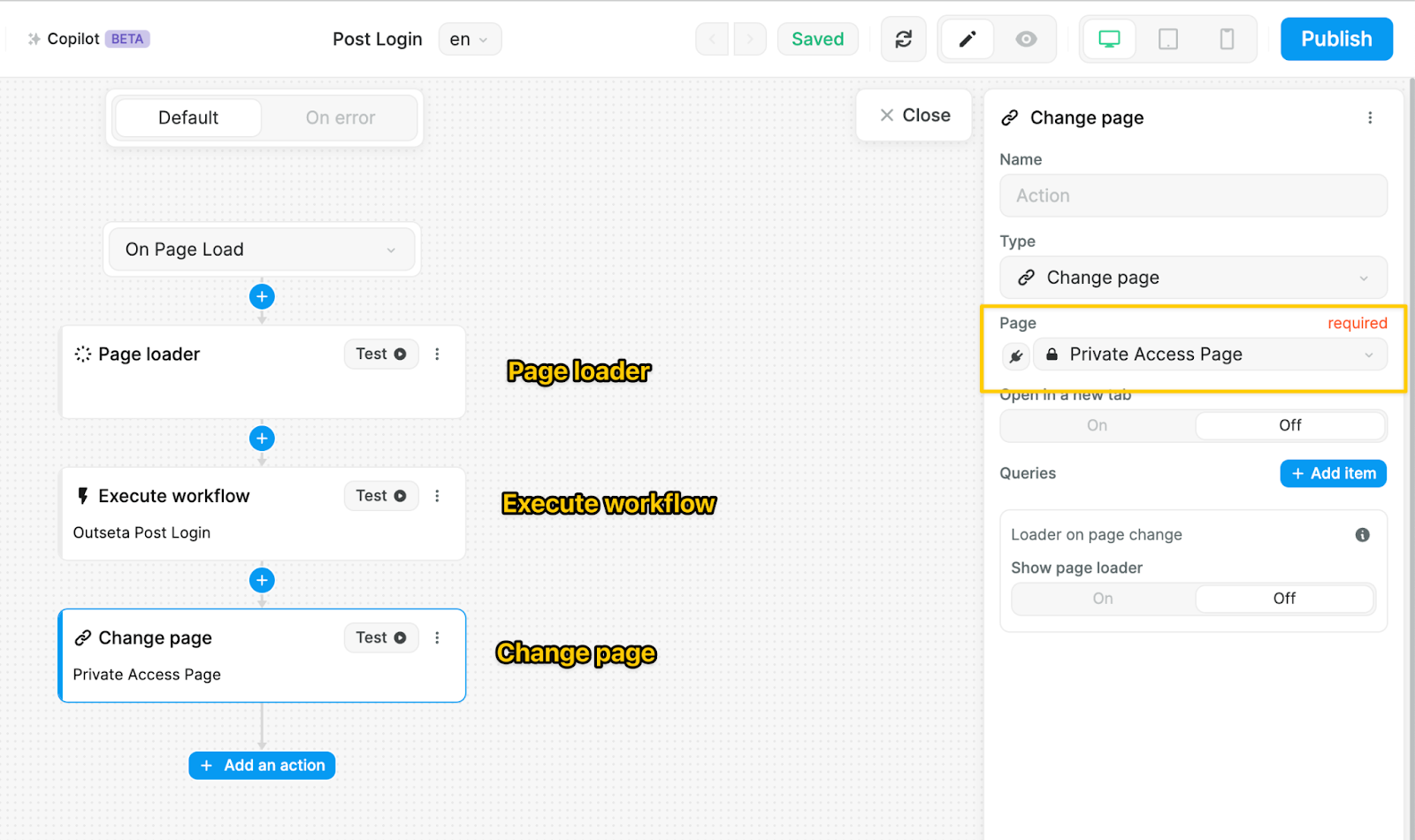The image size is (1415, 840).
Task: Open the On Page Load trigger dropdown
Action: click(261, 249)
